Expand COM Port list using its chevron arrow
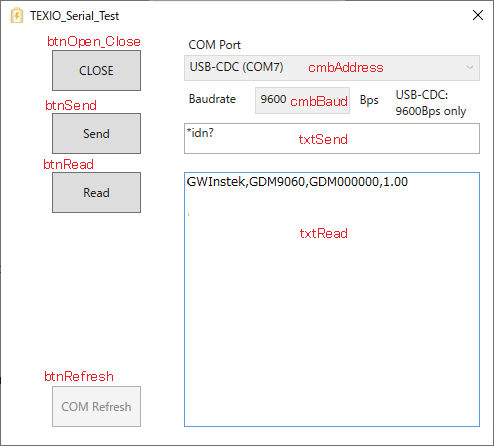The image size is (495, 446). [470, 68]
